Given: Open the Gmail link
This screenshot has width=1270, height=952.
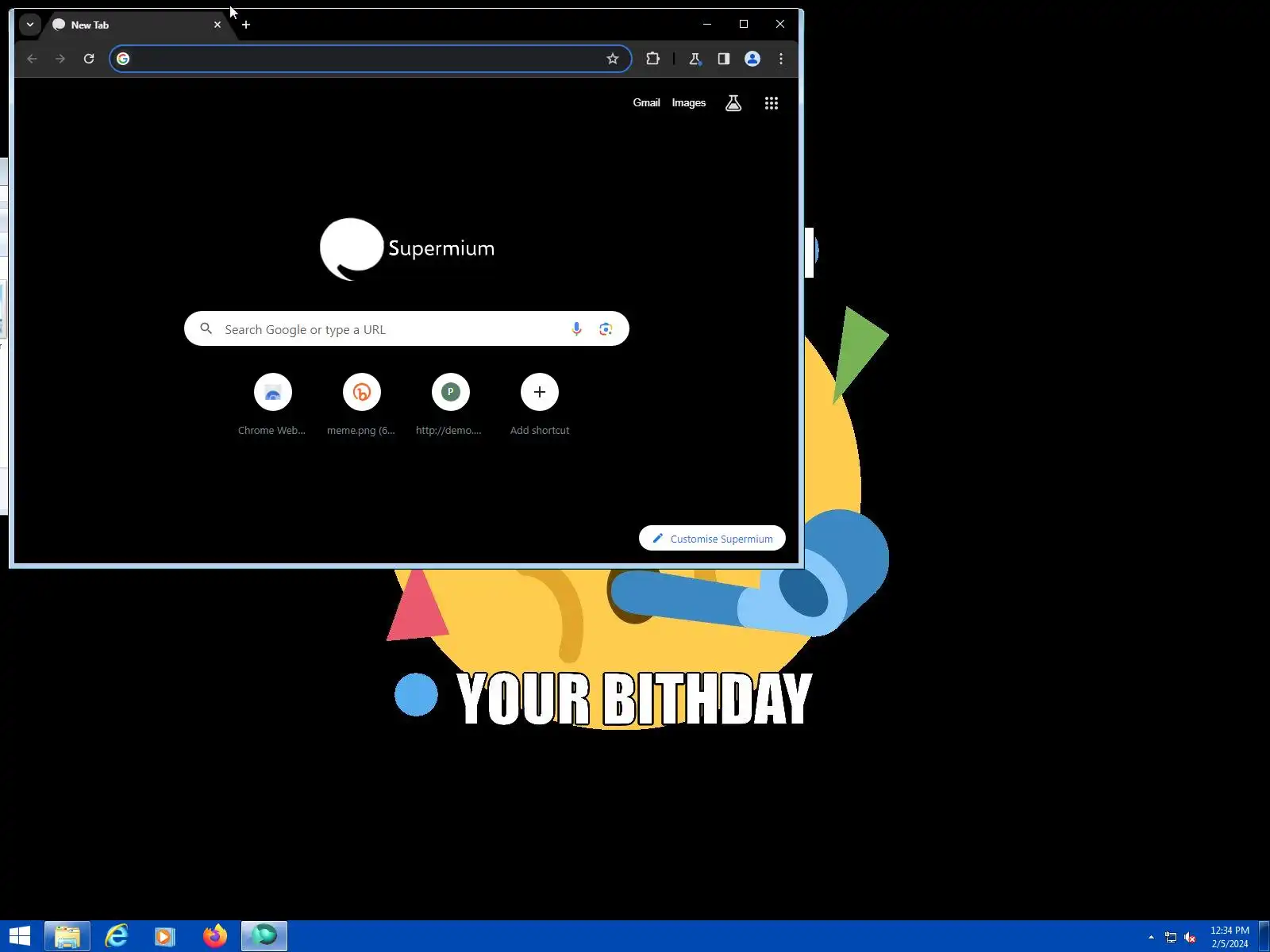Looking at the screenshot, I should tap(646, 102).
